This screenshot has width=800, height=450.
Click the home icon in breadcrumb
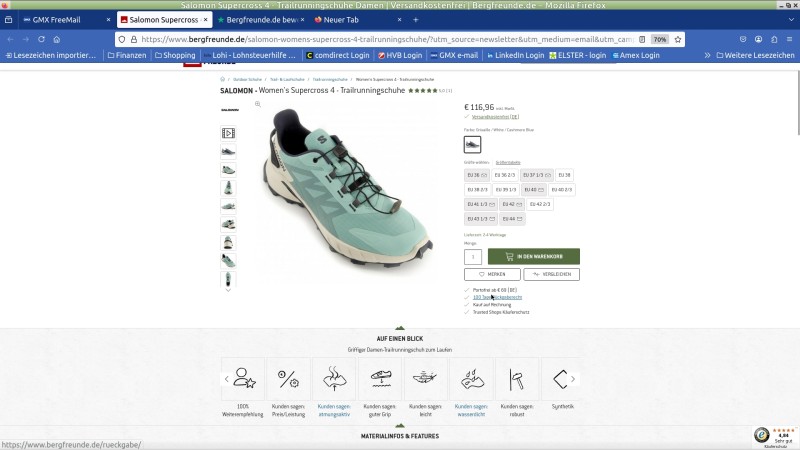click(x=222, y=79)
